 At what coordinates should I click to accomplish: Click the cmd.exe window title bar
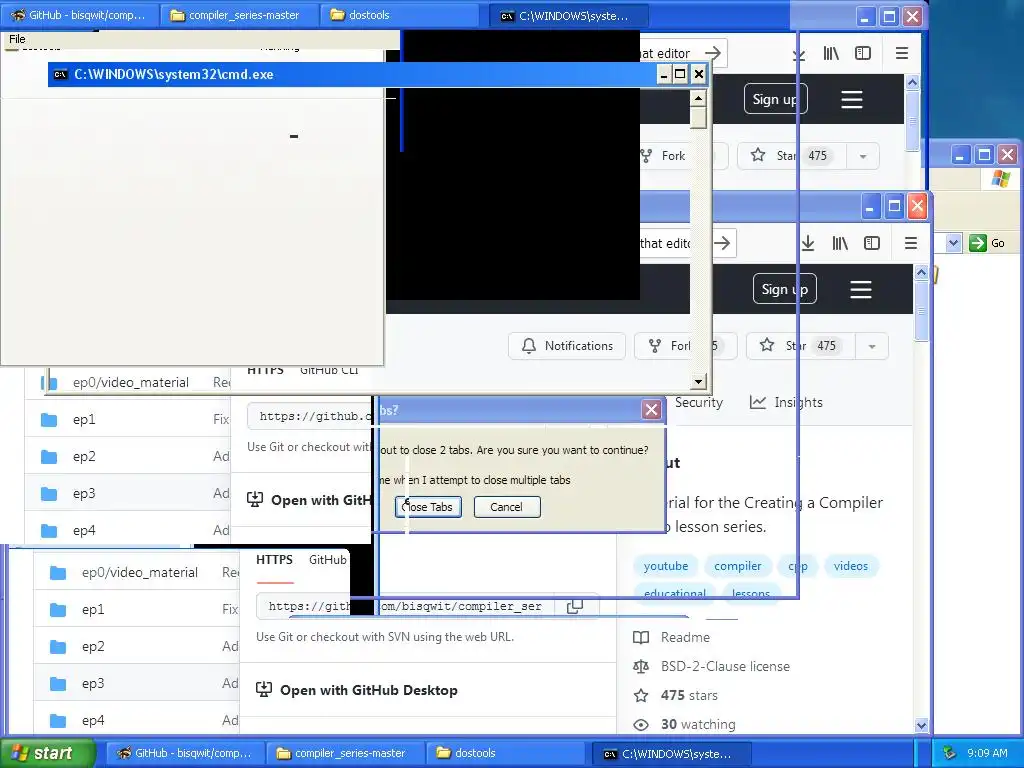pyautogui.click(x=353, y=74)
